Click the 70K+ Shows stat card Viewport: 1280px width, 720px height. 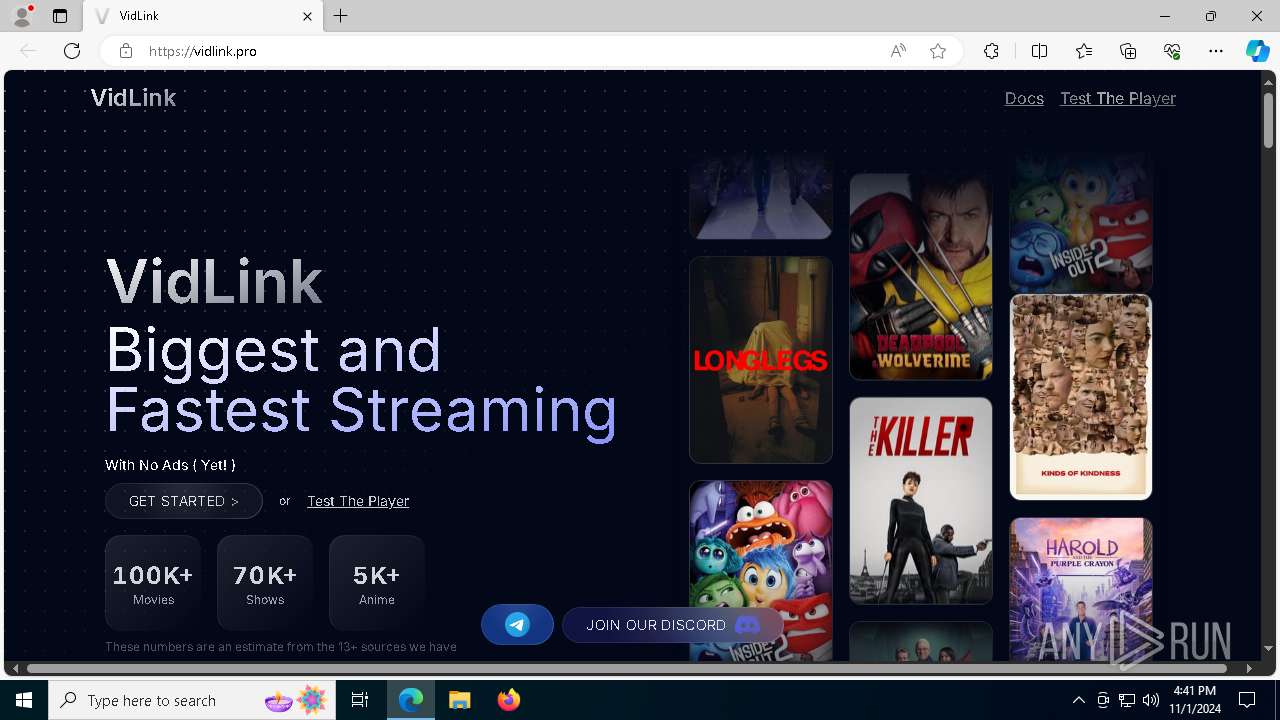(x=265, y=583)
